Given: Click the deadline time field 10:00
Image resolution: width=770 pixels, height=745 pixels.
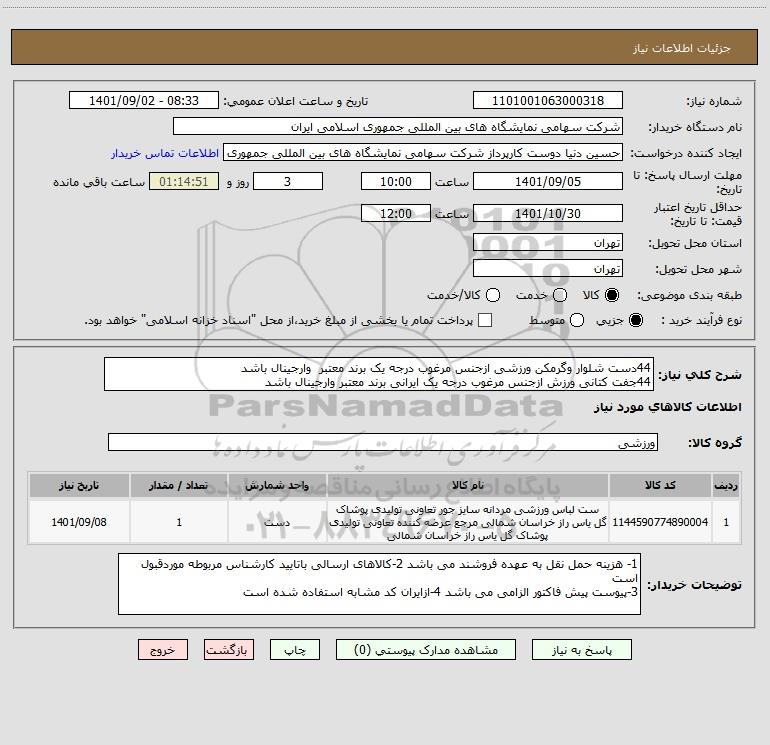Looking at the screenshot, I should click(396, 182).
